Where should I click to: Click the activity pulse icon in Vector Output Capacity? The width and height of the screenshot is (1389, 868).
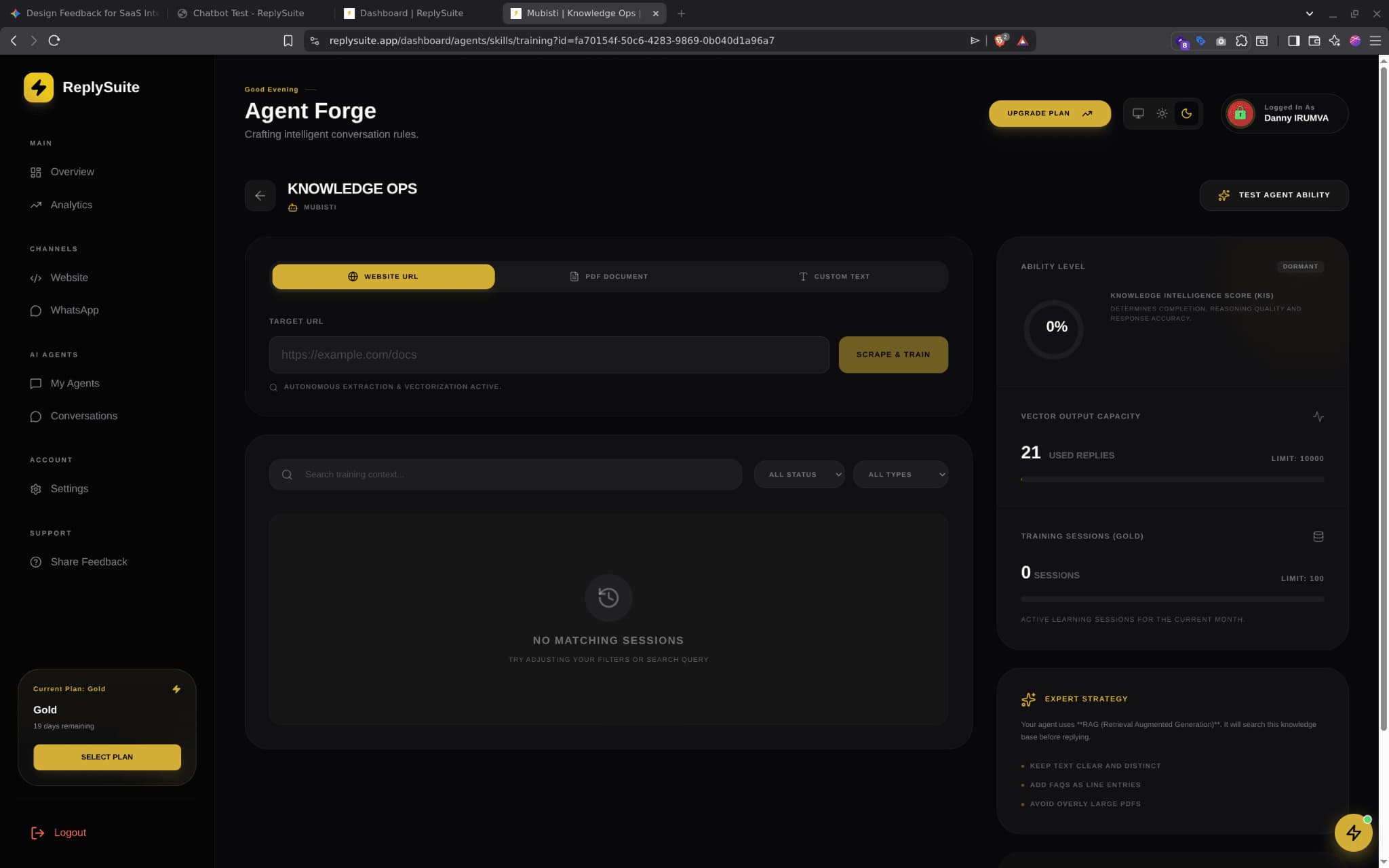(1318, 416)
